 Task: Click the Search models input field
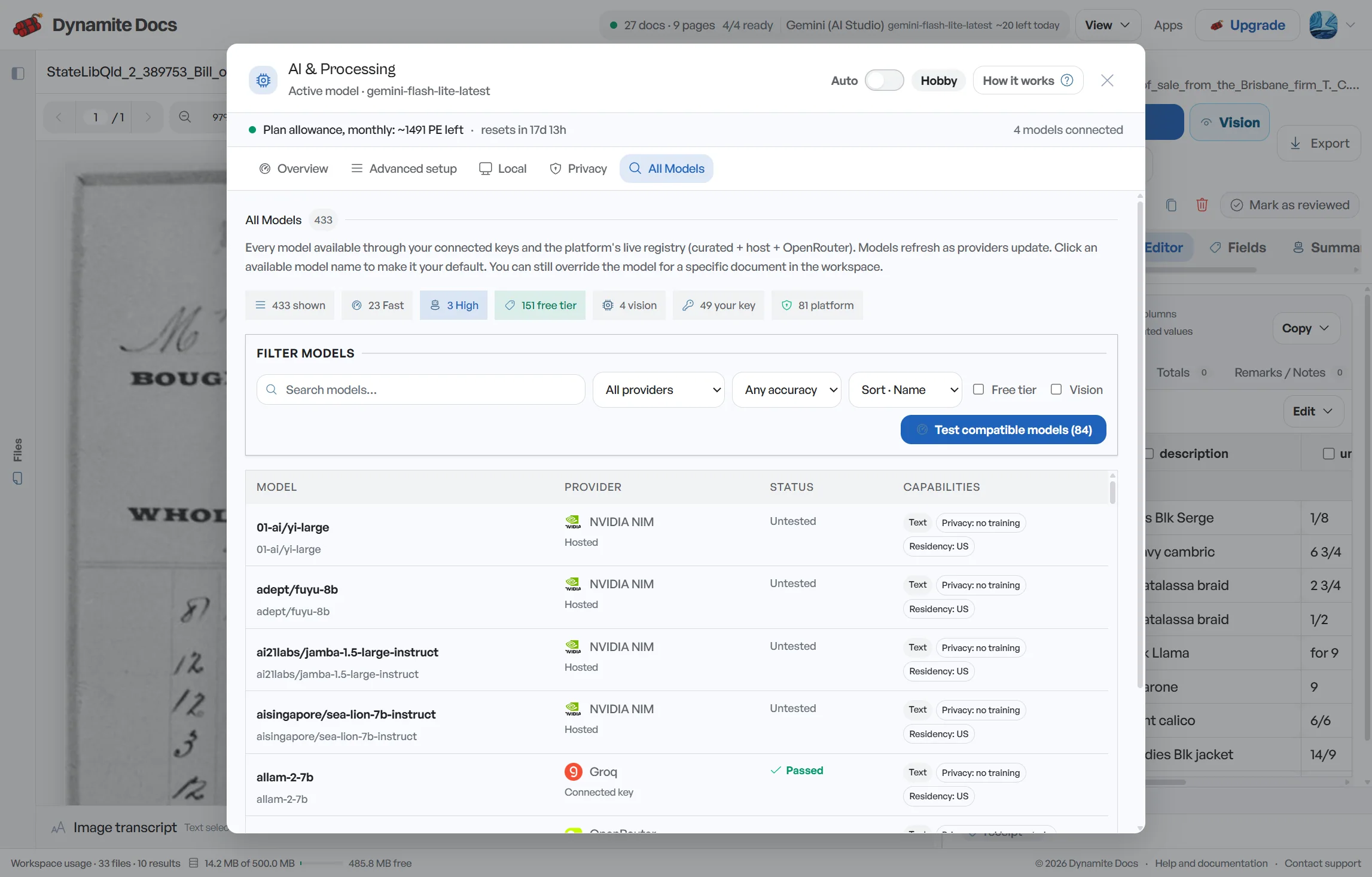tap(421, 390)
